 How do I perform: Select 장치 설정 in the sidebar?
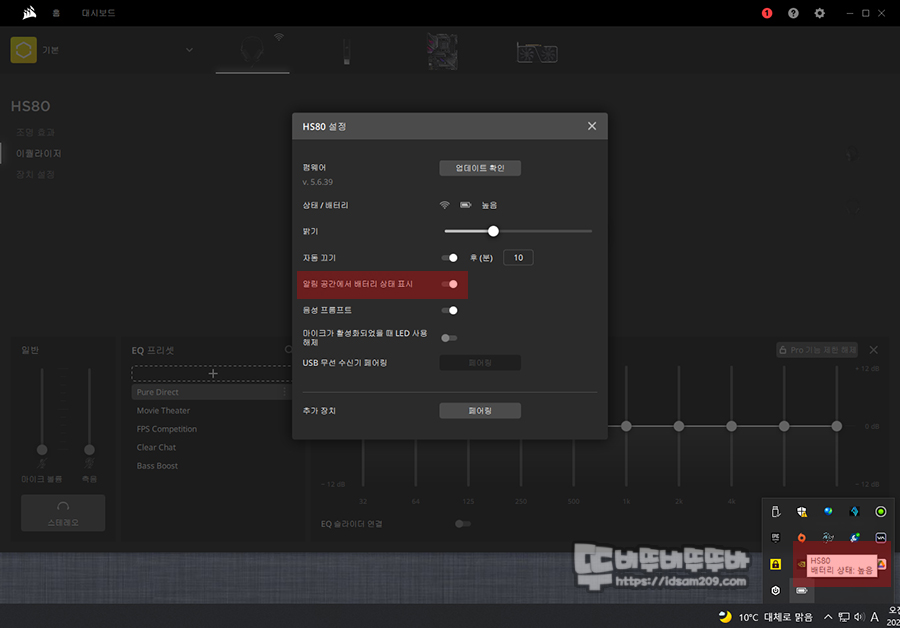pos(36,175)
